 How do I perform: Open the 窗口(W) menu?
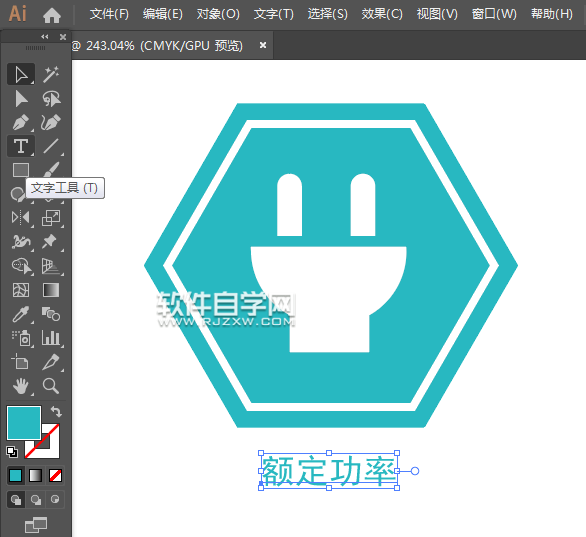click(x=494, y=14)
